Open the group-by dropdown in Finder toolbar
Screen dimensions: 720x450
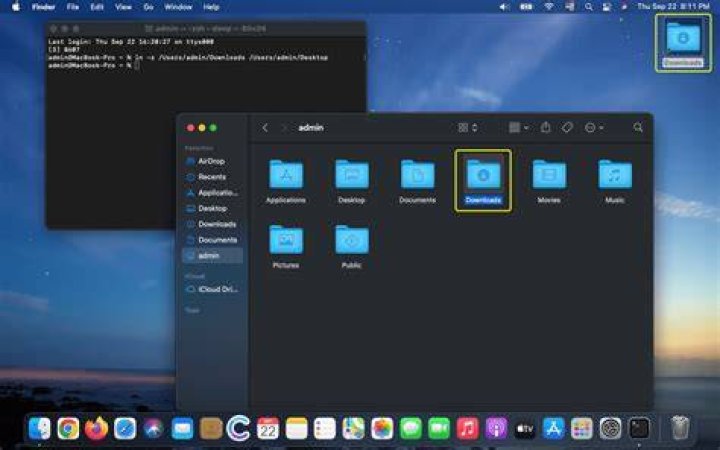click(518, 128)
